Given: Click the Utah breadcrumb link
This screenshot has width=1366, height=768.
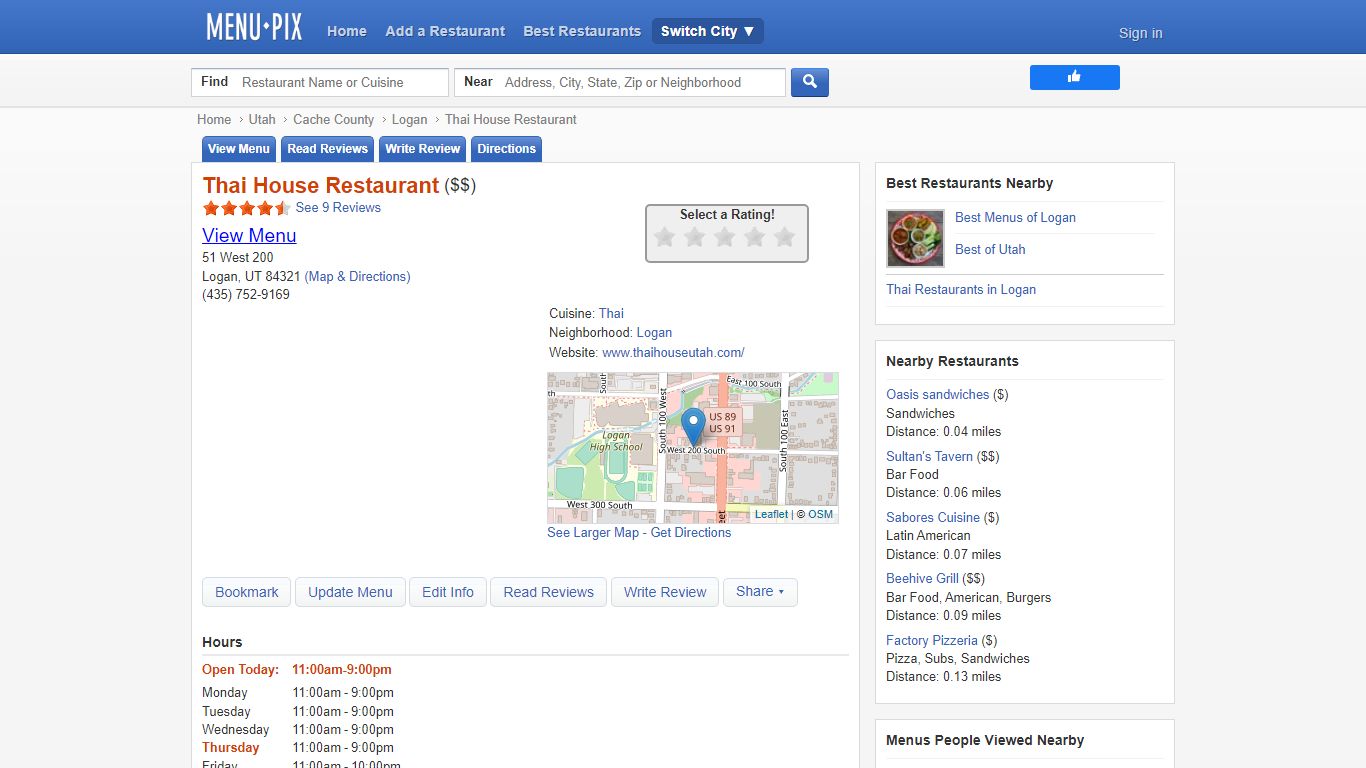Looking at the screenshot, I should (262, 119).
